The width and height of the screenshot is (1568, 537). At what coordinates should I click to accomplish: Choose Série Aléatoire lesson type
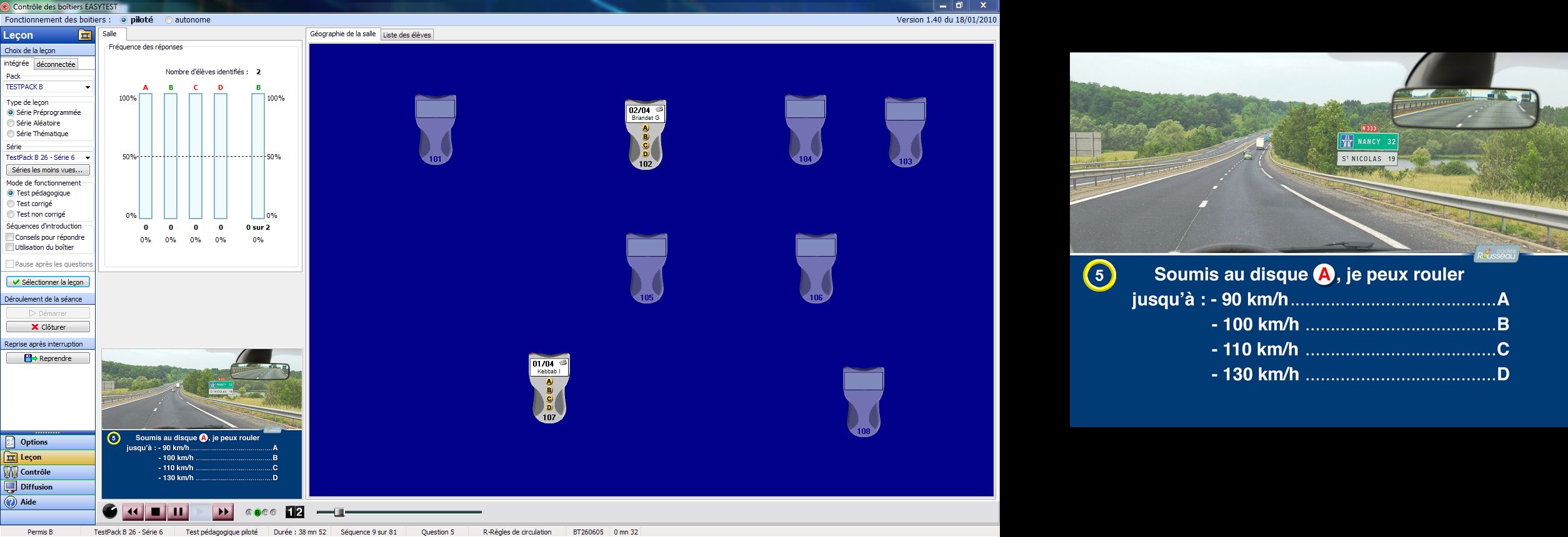[11, 123]
